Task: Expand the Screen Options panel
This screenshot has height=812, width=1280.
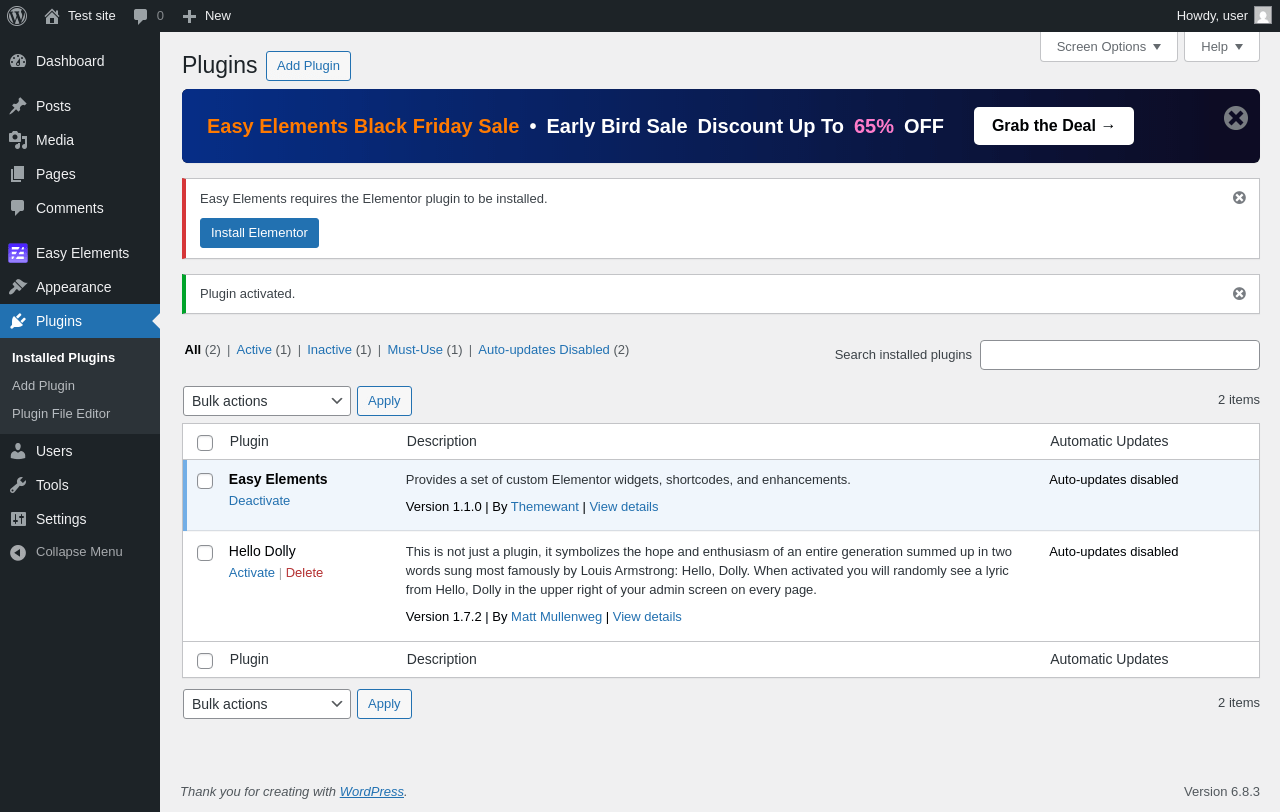Action: 1109,46
